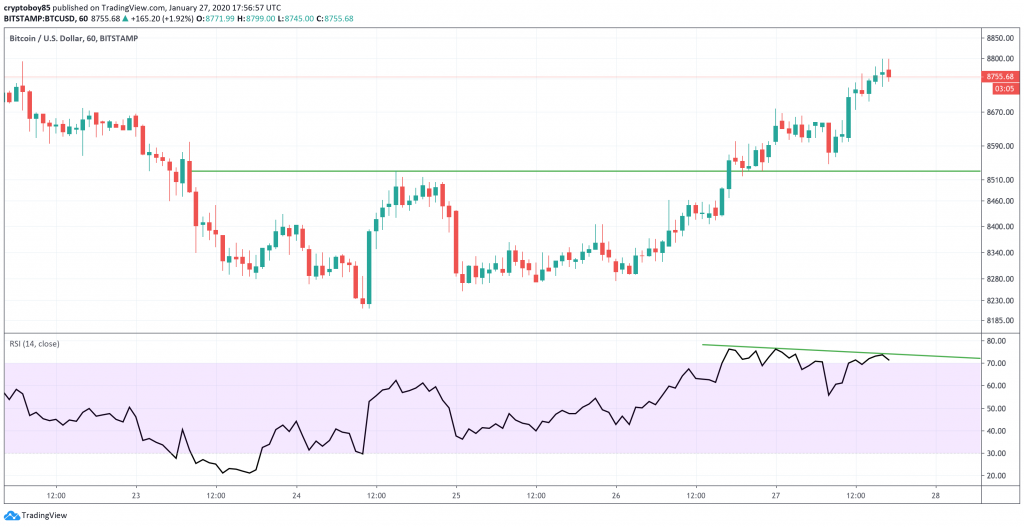The width and height of the screenshot is (1024, 527).
Task: Jump to date 27 on time axis
Action: [x=776, y=495]
